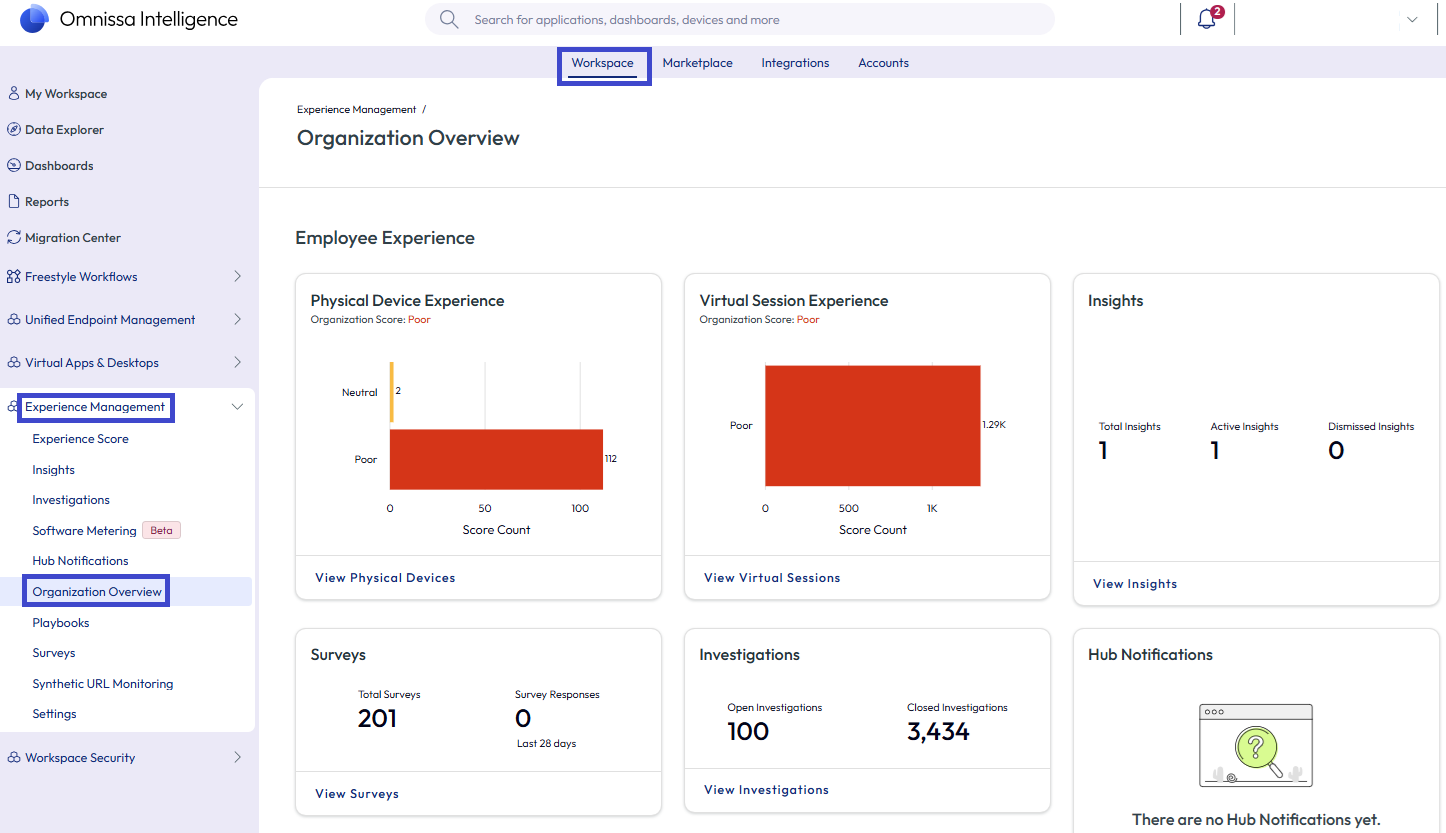
Task: Click the Experience Management sidebar icon
Action: point(14,407)
